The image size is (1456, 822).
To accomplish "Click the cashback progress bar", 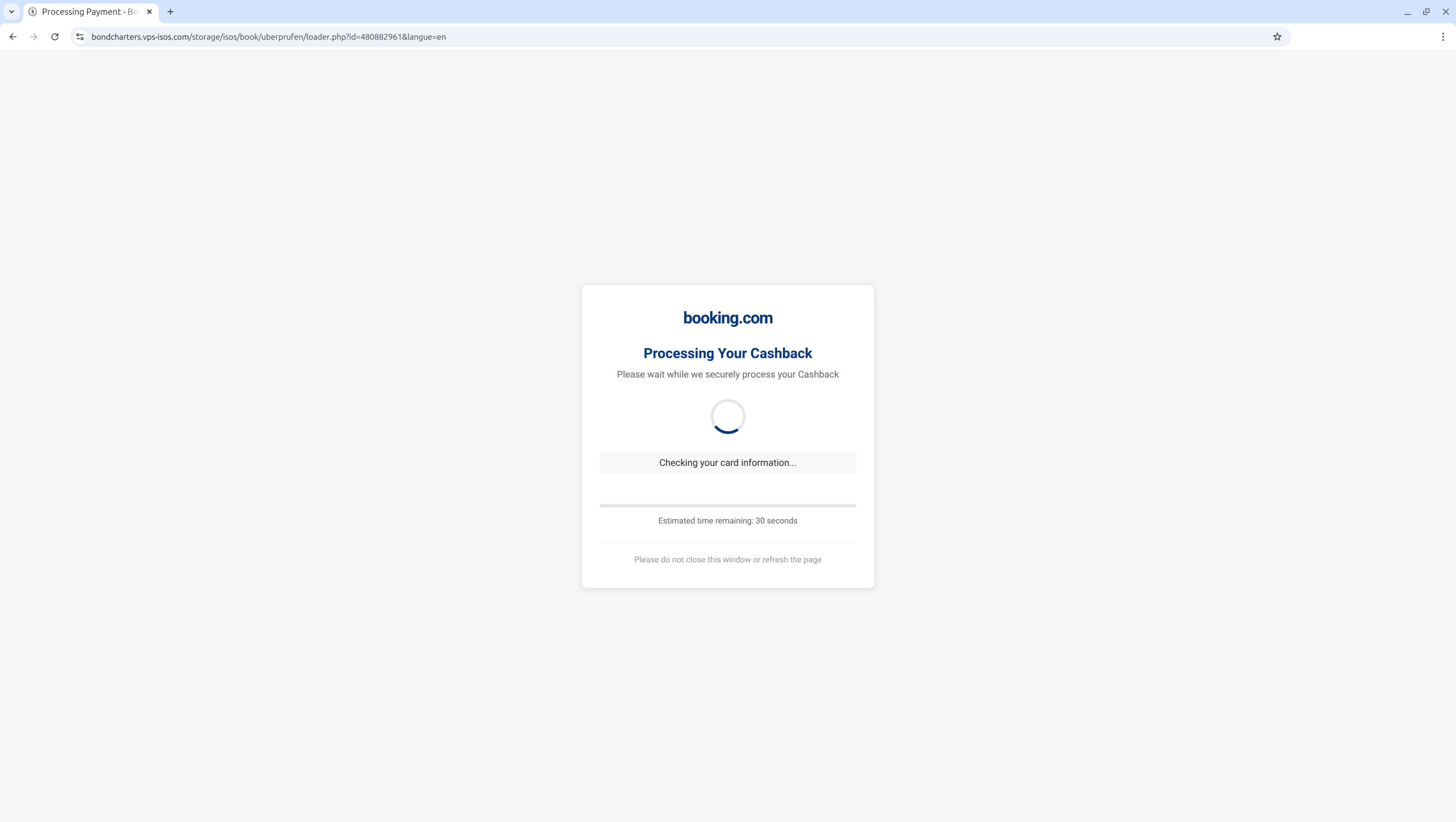I will point(728,505).
